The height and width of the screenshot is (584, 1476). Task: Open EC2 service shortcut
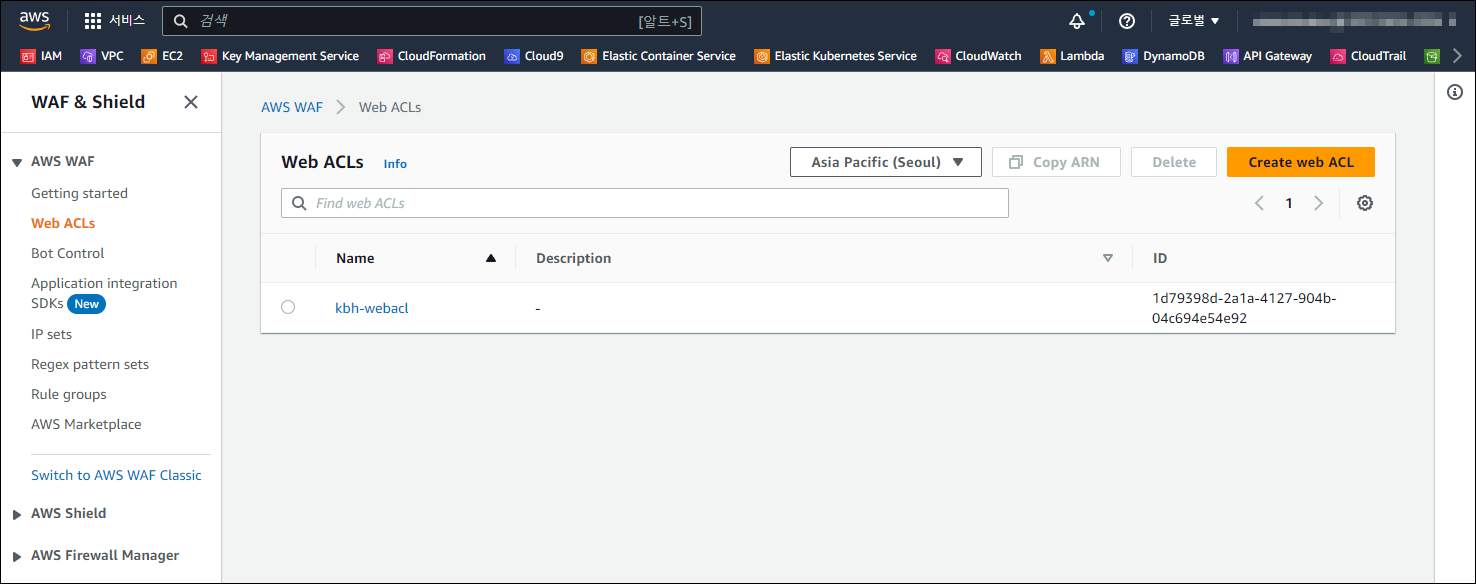[162, 56]
